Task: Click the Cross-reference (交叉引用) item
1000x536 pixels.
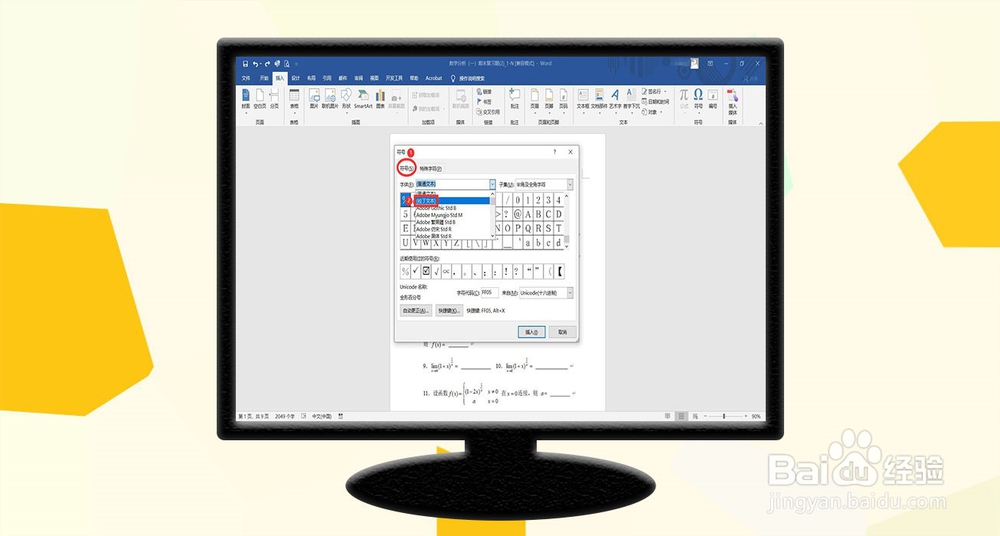Action: tap(488, 112)
